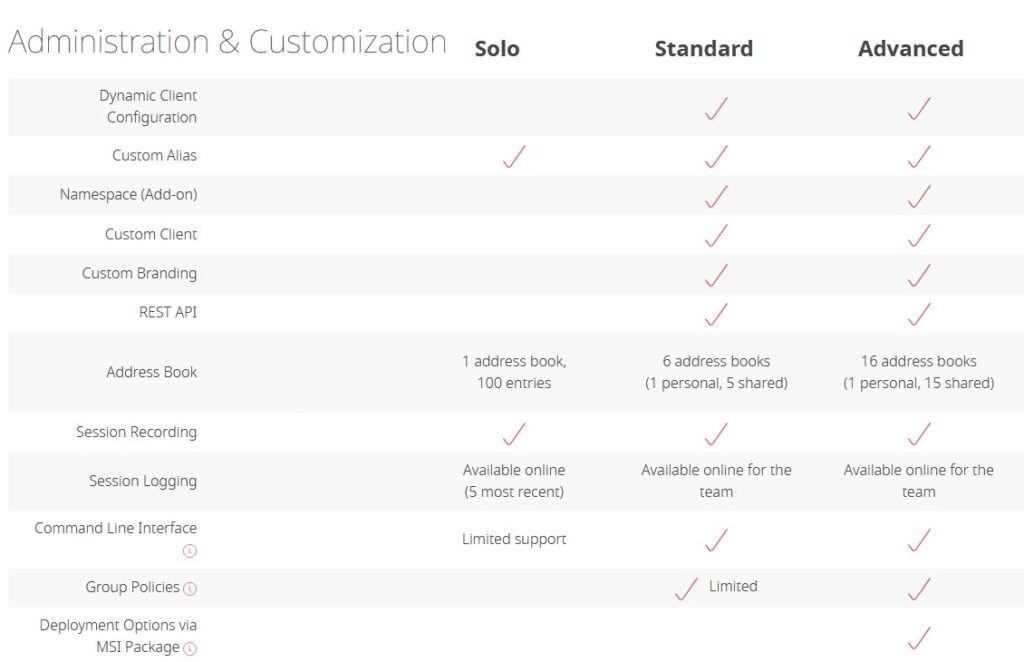Select the Solo plan column header
This screenshot has width=1024, height=662.
(497, 48)
